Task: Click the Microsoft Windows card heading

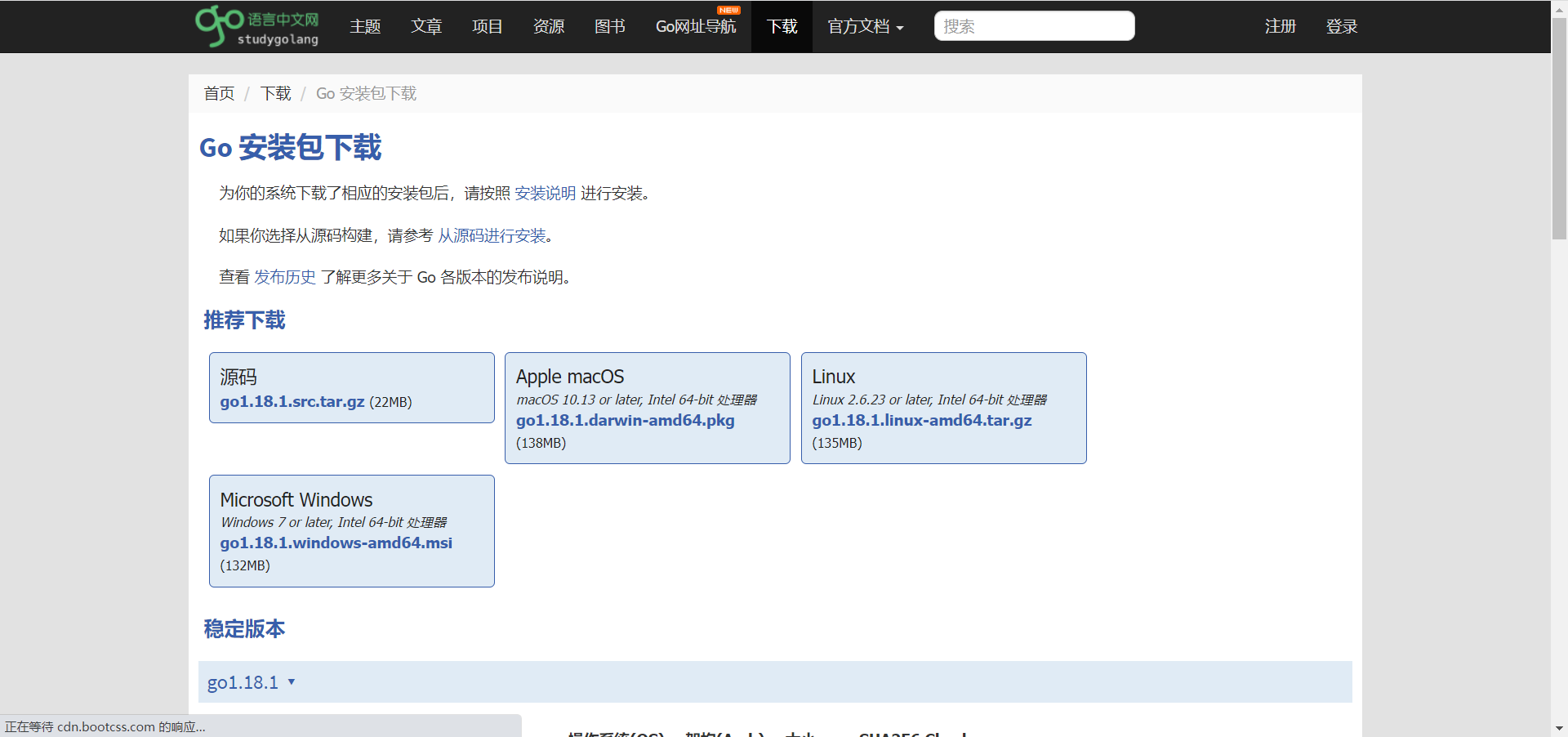Action: click(296, 500)
